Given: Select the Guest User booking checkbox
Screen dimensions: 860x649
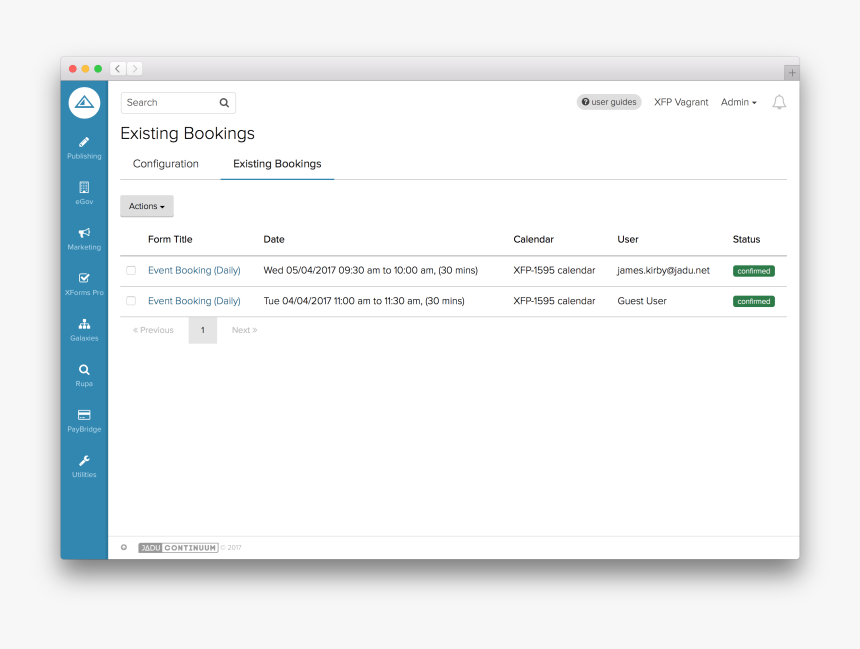Looking at the screenshot, I should 131,300.
